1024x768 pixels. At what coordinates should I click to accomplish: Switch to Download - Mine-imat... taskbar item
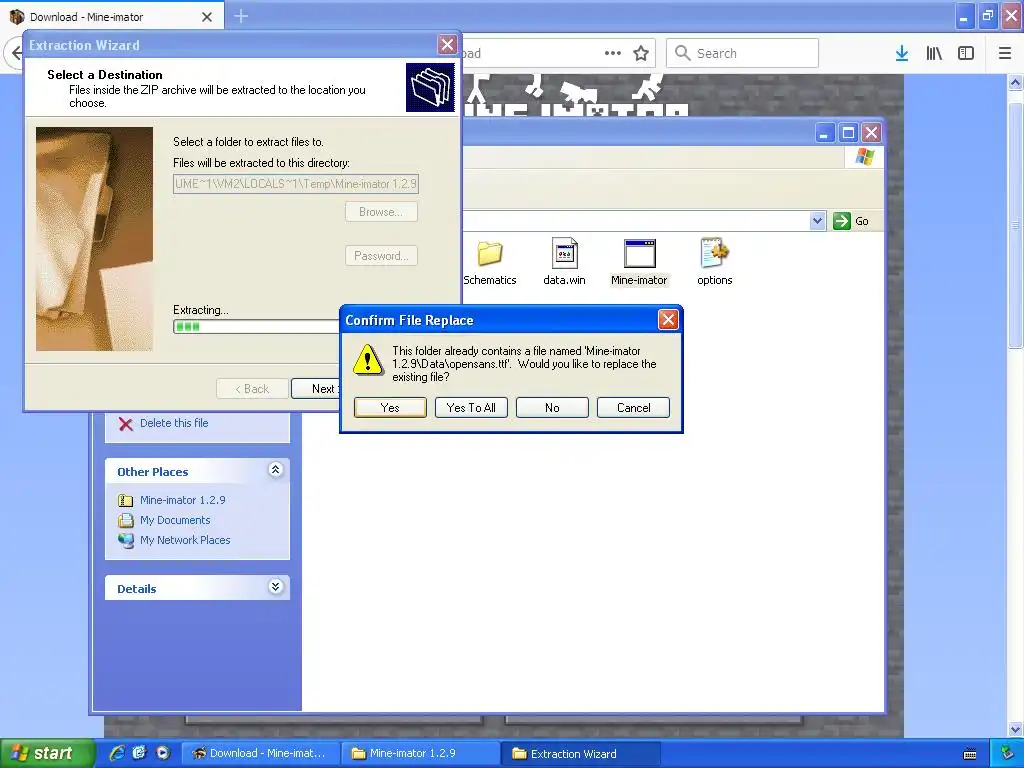pyautogui.click(x=261, y=754)
